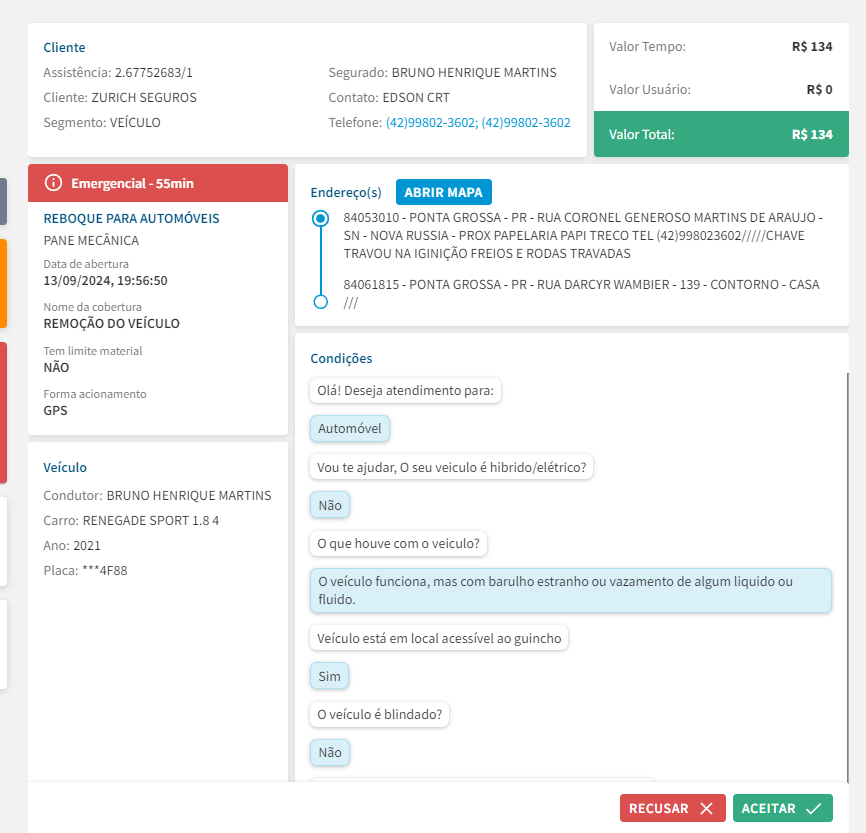This screenshot has width=866, height=833.
Task: Select the hollow destination address marker
Action: (320, 301)
